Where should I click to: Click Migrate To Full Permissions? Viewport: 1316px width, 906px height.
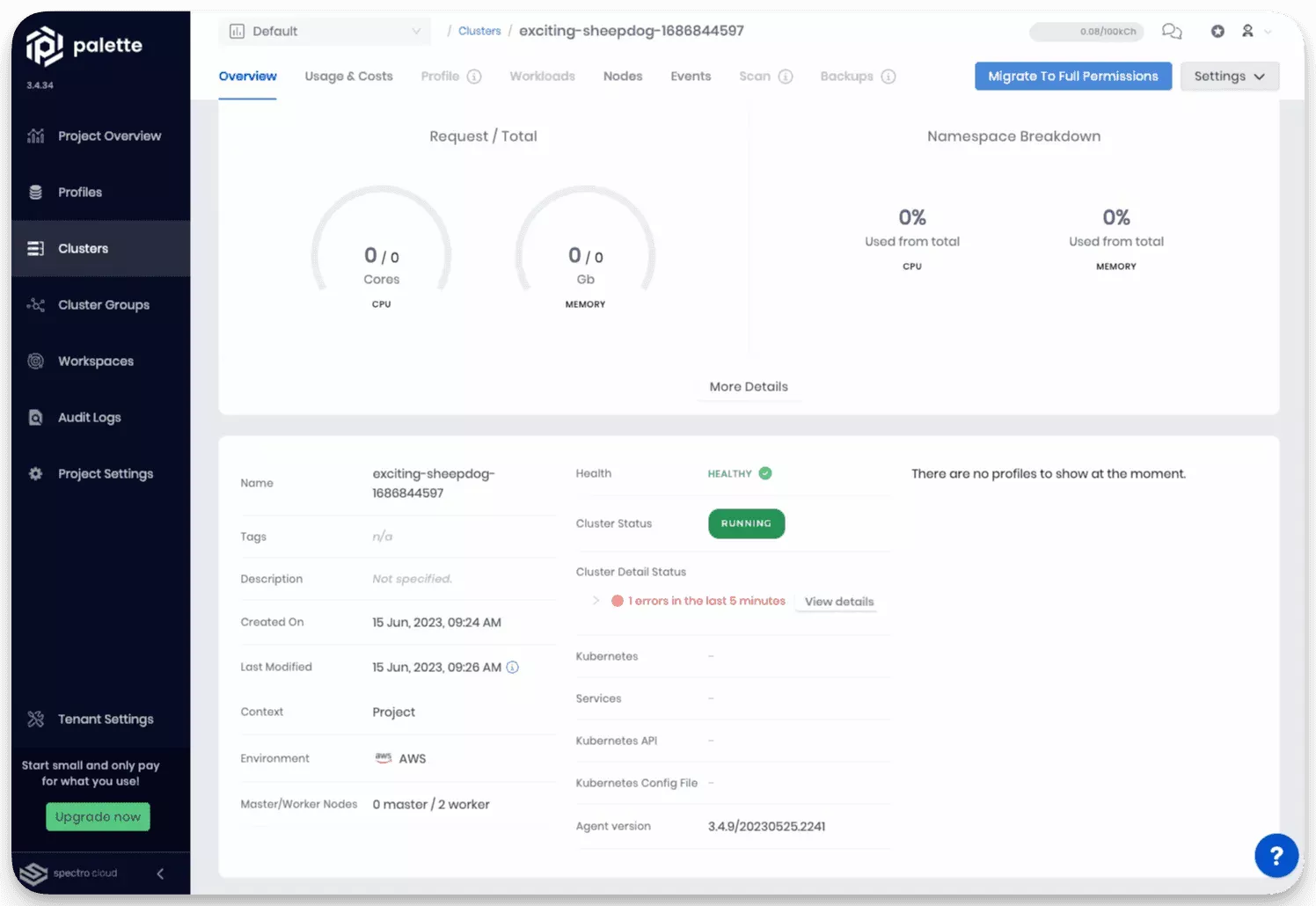[x=1072, y=76]
